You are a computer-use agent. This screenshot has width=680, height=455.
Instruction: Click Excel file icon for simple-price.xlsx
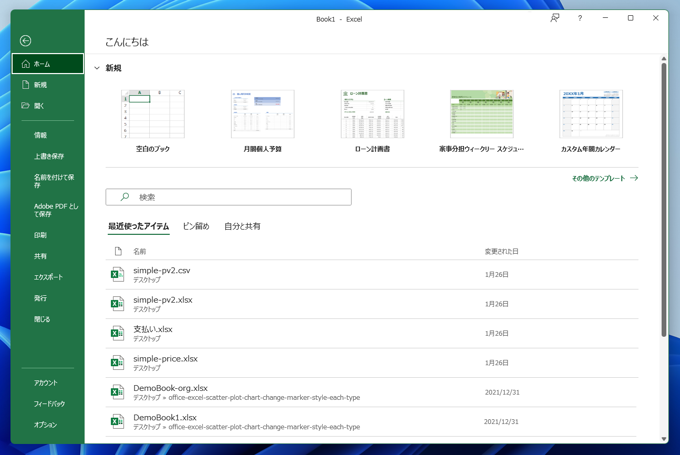117,363
